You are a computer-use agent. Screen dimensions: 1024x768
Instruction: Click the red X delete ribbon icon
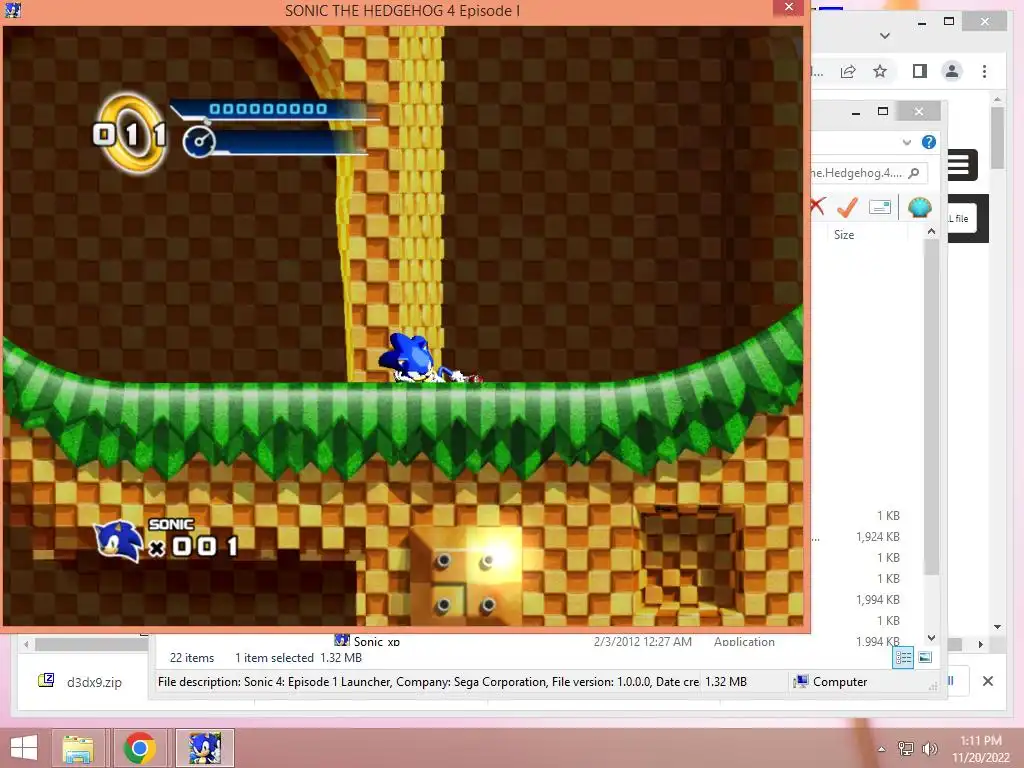(816, 206)
